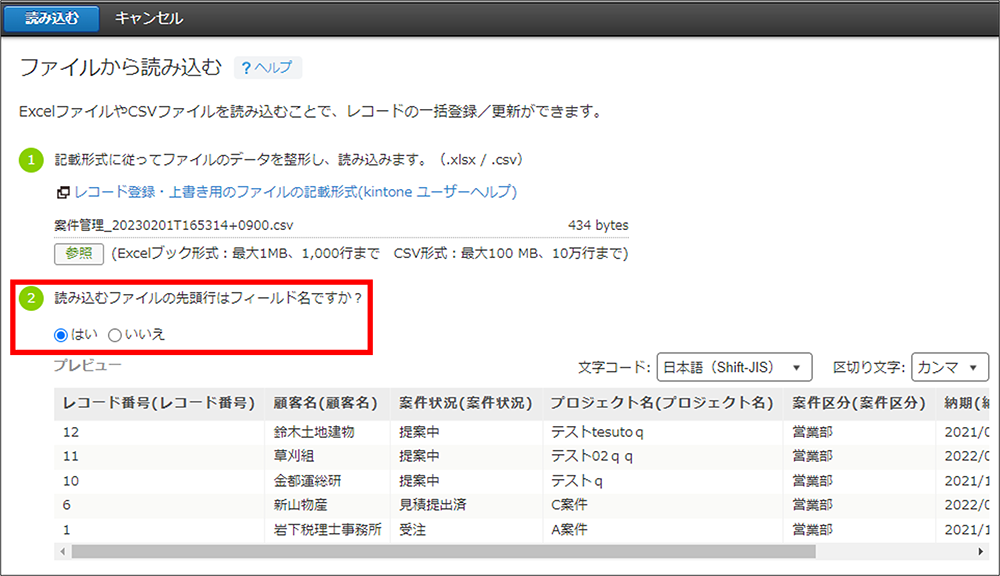Open the 文字コード Shift-JIS dropdown

pos(734,367)
